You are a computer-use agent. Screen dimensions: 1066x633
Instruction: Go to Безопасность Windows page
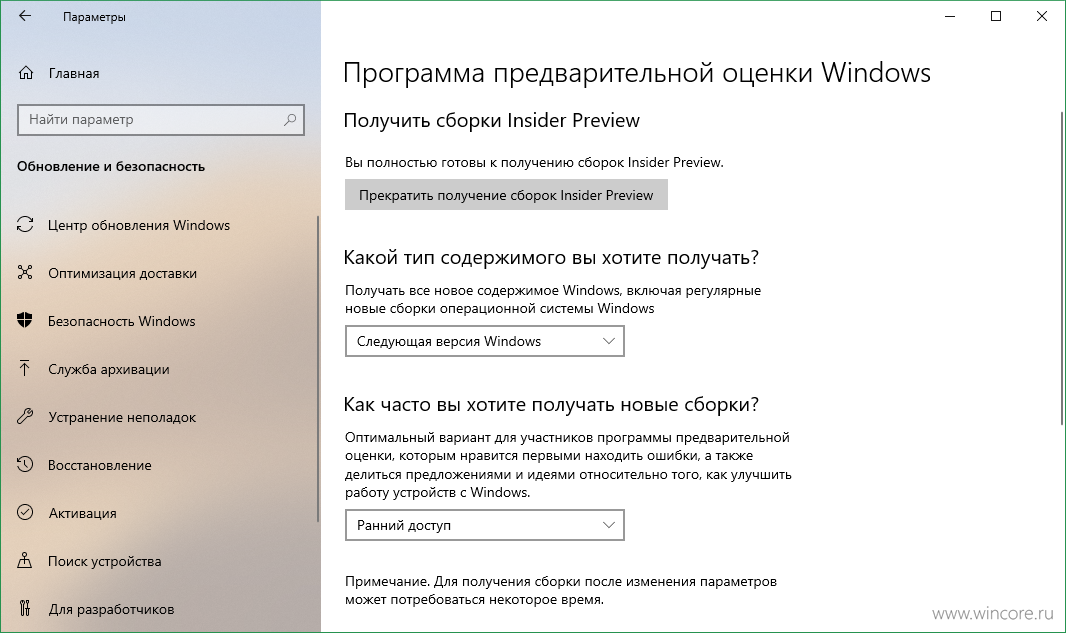(122, 321)
